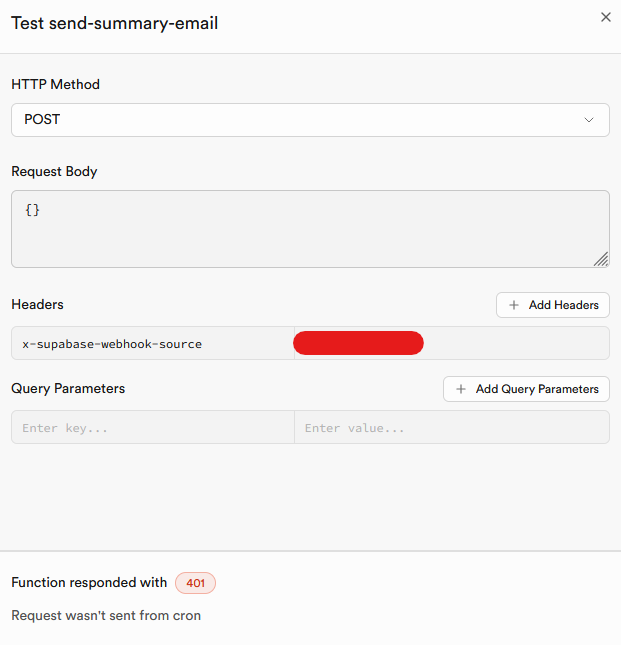
Task: Open the HTTP Method dropdown showing POST
Action: click(310, 120)
